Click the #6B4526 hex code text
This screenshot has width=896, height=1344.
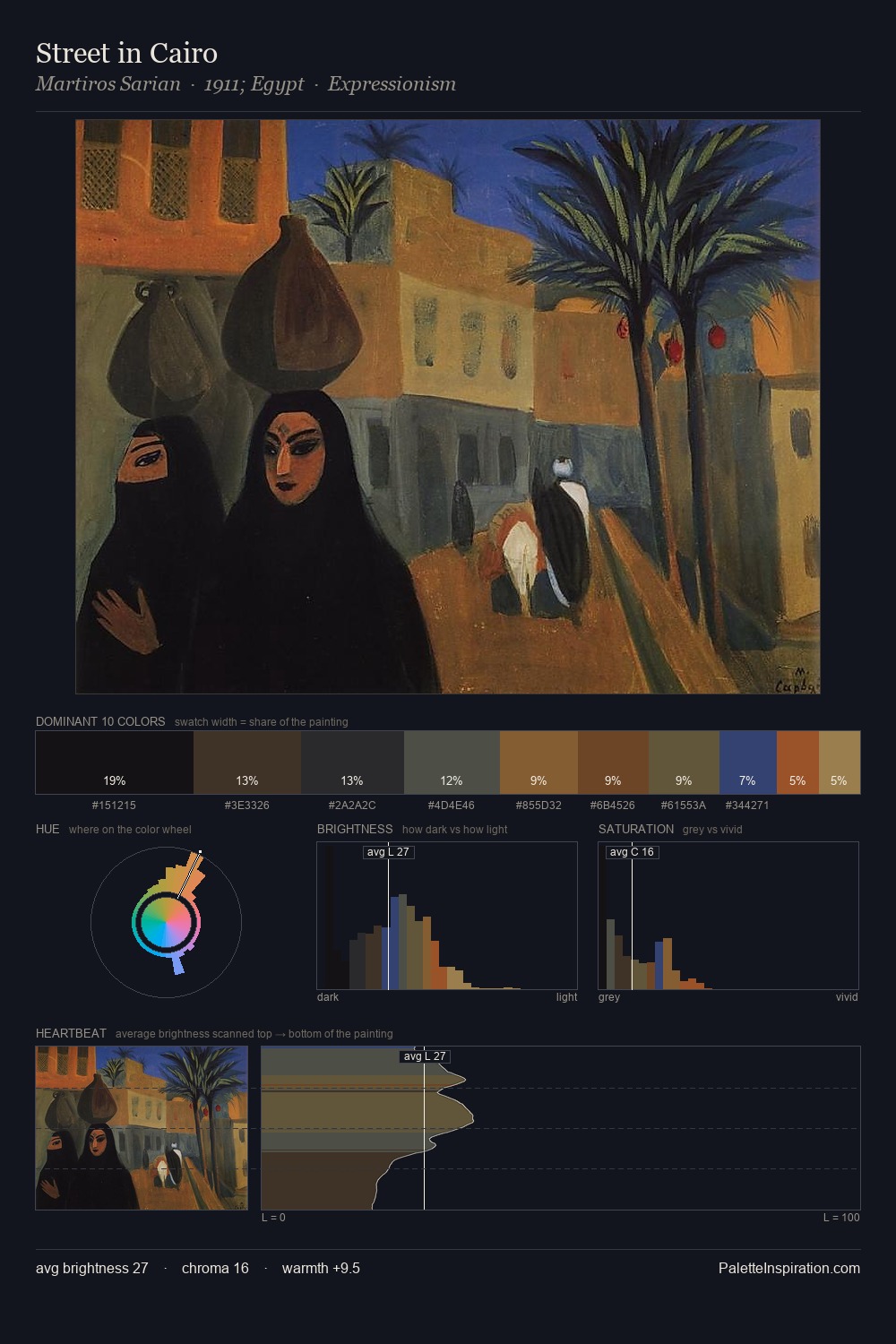(613, 805)
